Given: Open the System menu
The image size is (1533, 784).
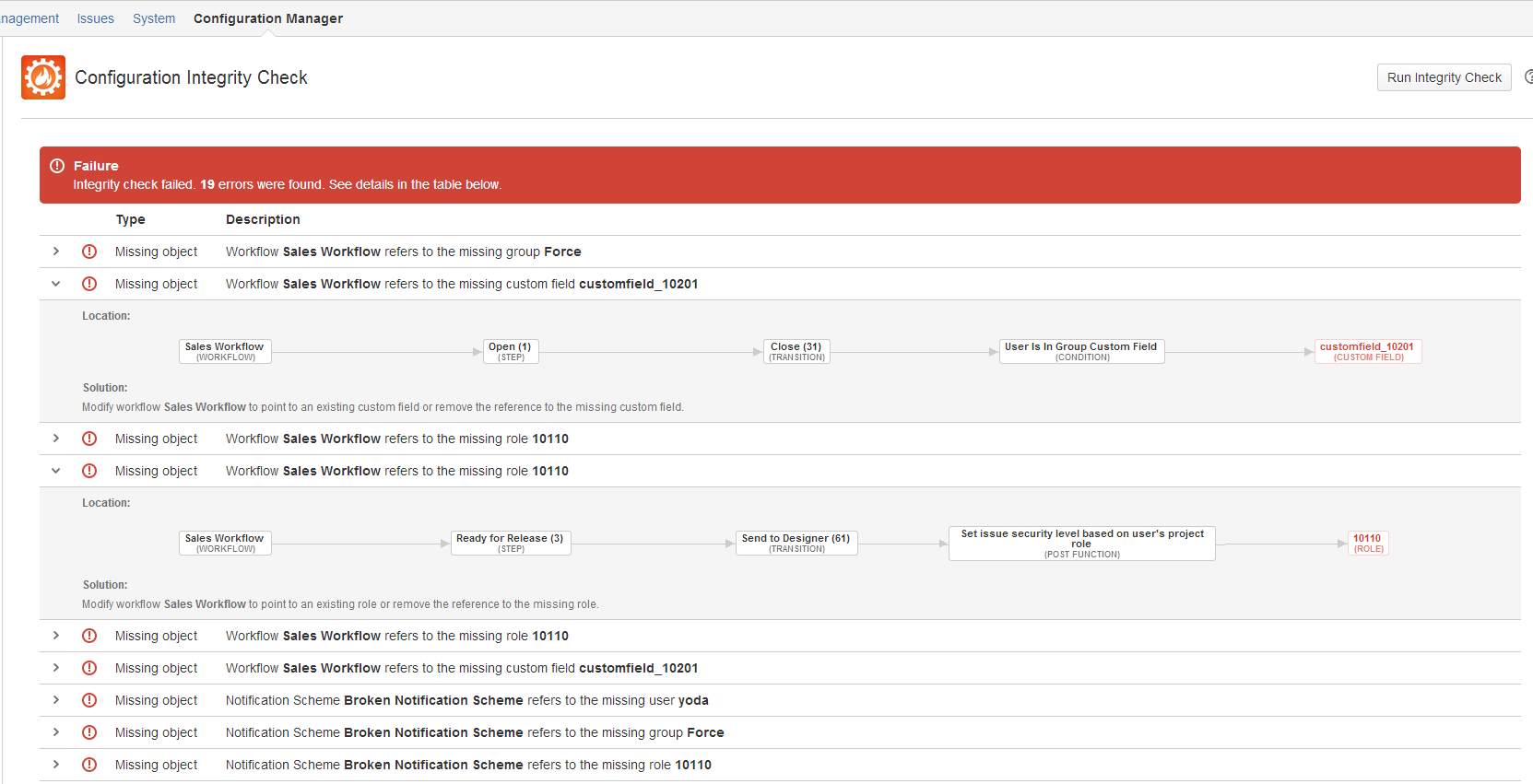Looking at the screenshot, I should click(x=154, y=18).
